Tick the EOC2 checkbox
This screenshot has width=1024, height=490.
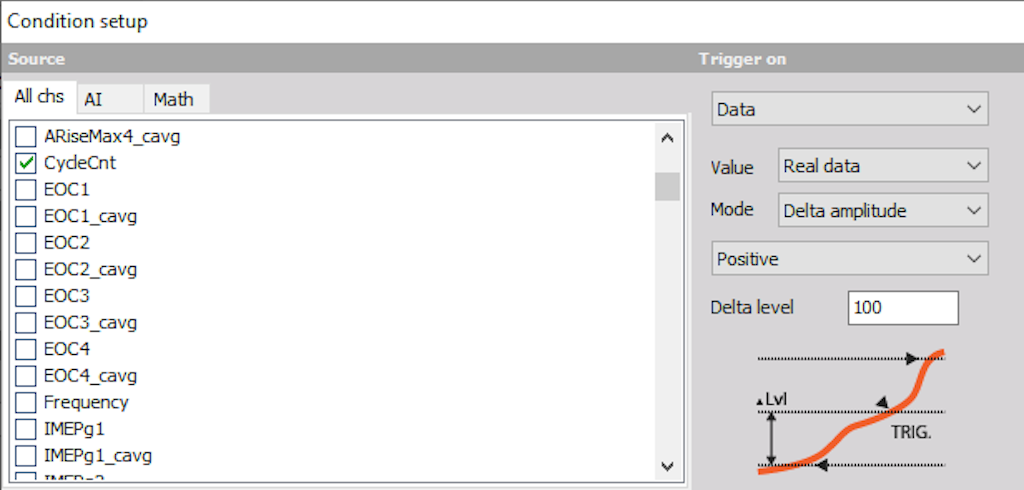point(25,243)
